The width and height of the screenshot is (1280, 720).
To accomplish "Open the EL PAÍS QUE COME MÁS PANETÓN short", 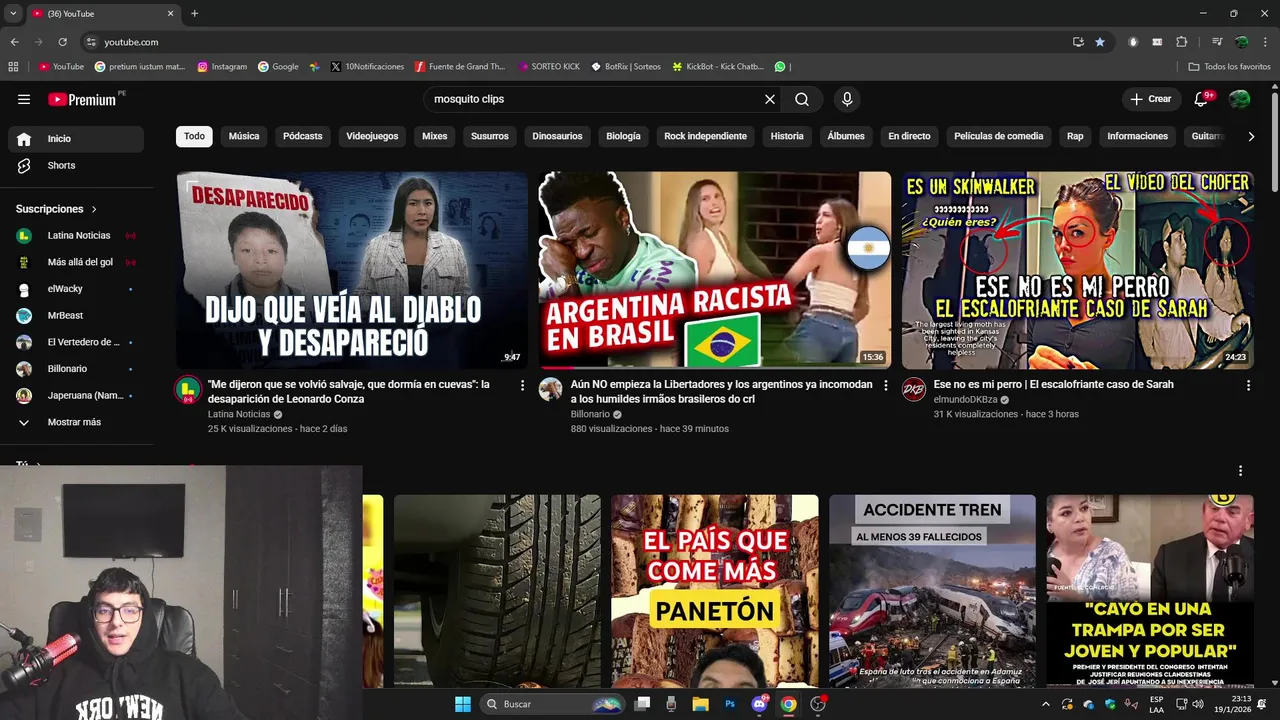I will 715,591.
